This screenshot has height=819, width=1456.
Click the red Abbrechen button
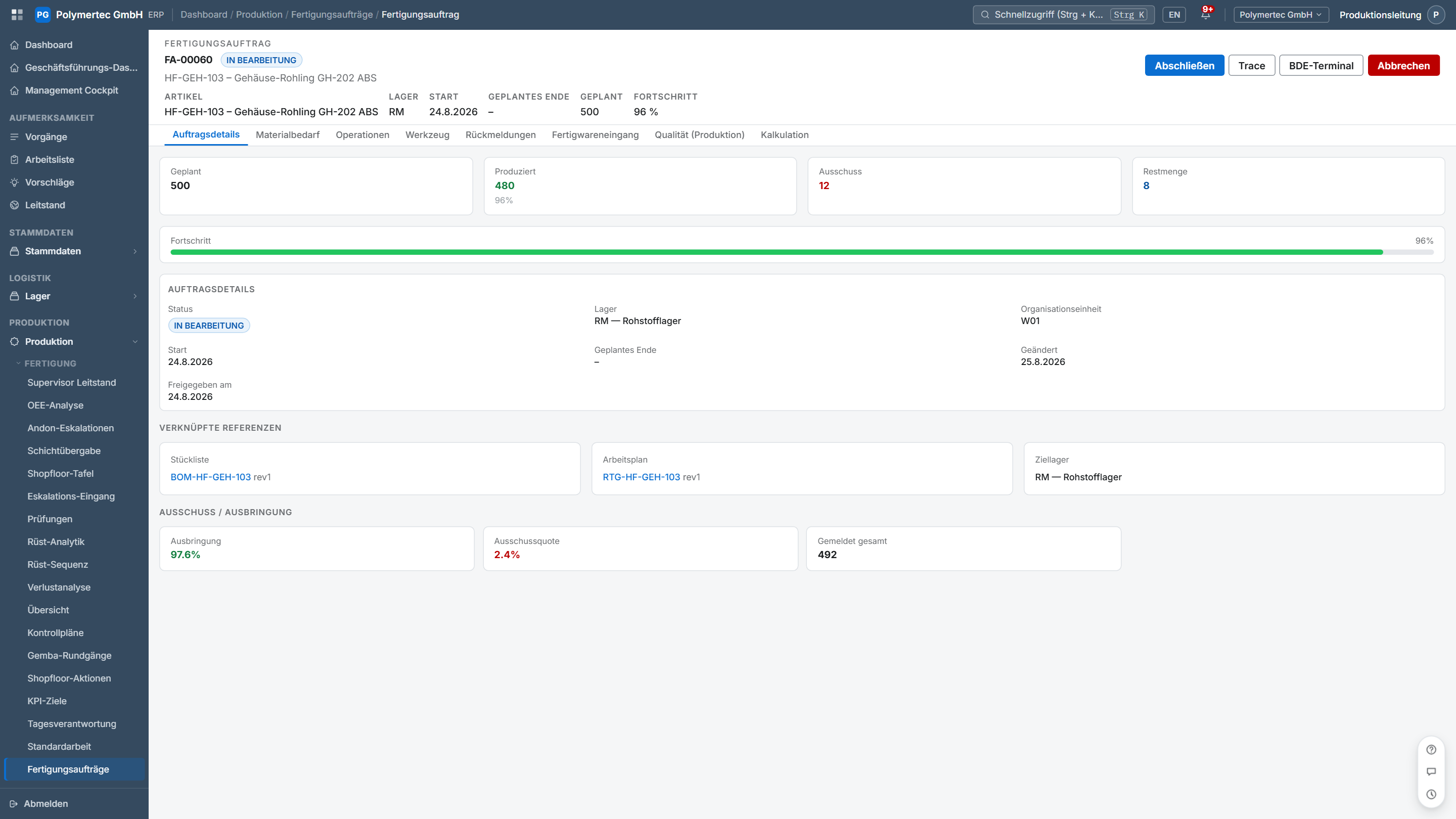[x=1403, y=66]
